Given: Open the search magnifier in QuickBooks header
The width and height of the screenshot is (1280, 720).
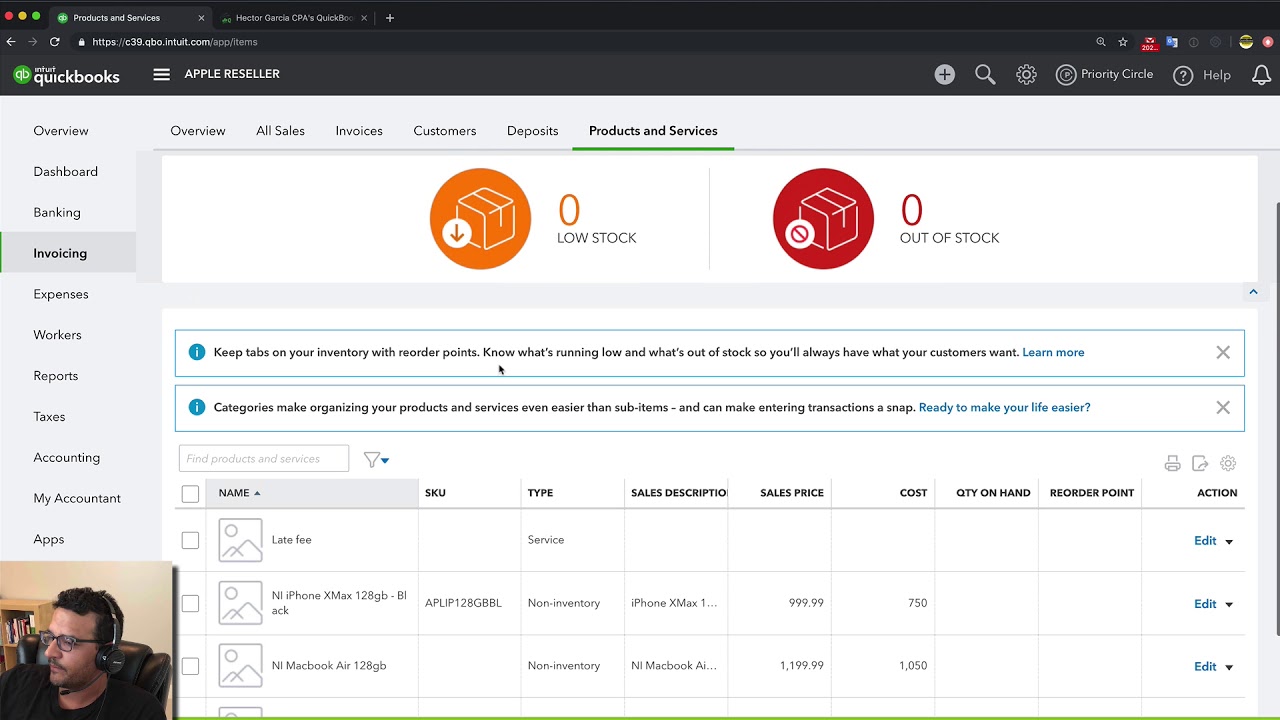Looking at the screenshot, I should tap(985, 75).
